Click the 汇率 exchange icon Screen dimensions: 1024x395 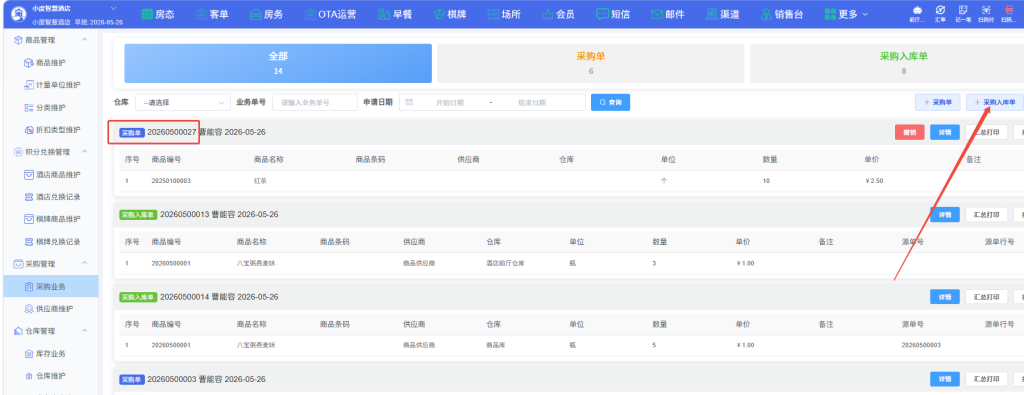coord(940,14)
